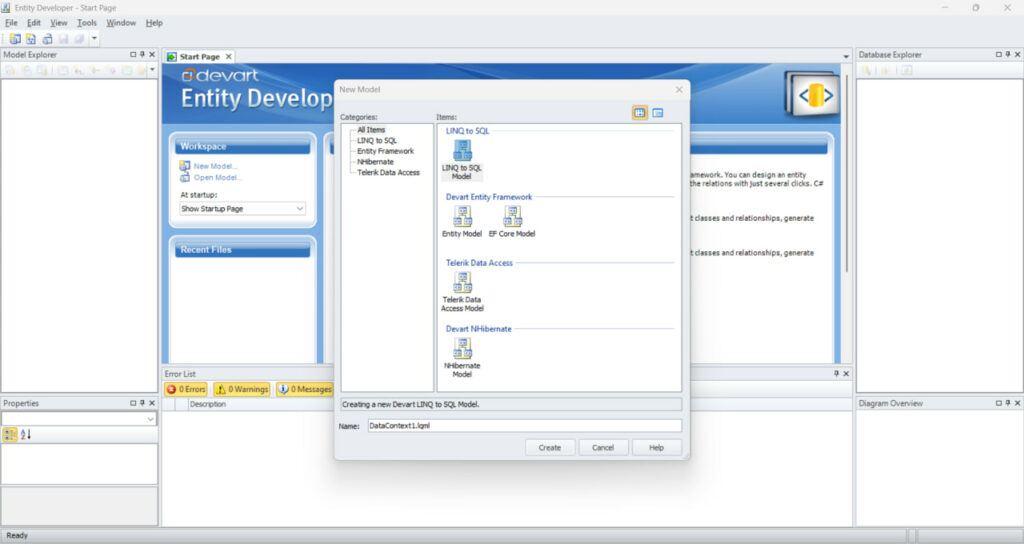Close the Model Explorer panel
Image resolution: width=1024 pixels, height=544 pixels.
[x=152, y=55]
